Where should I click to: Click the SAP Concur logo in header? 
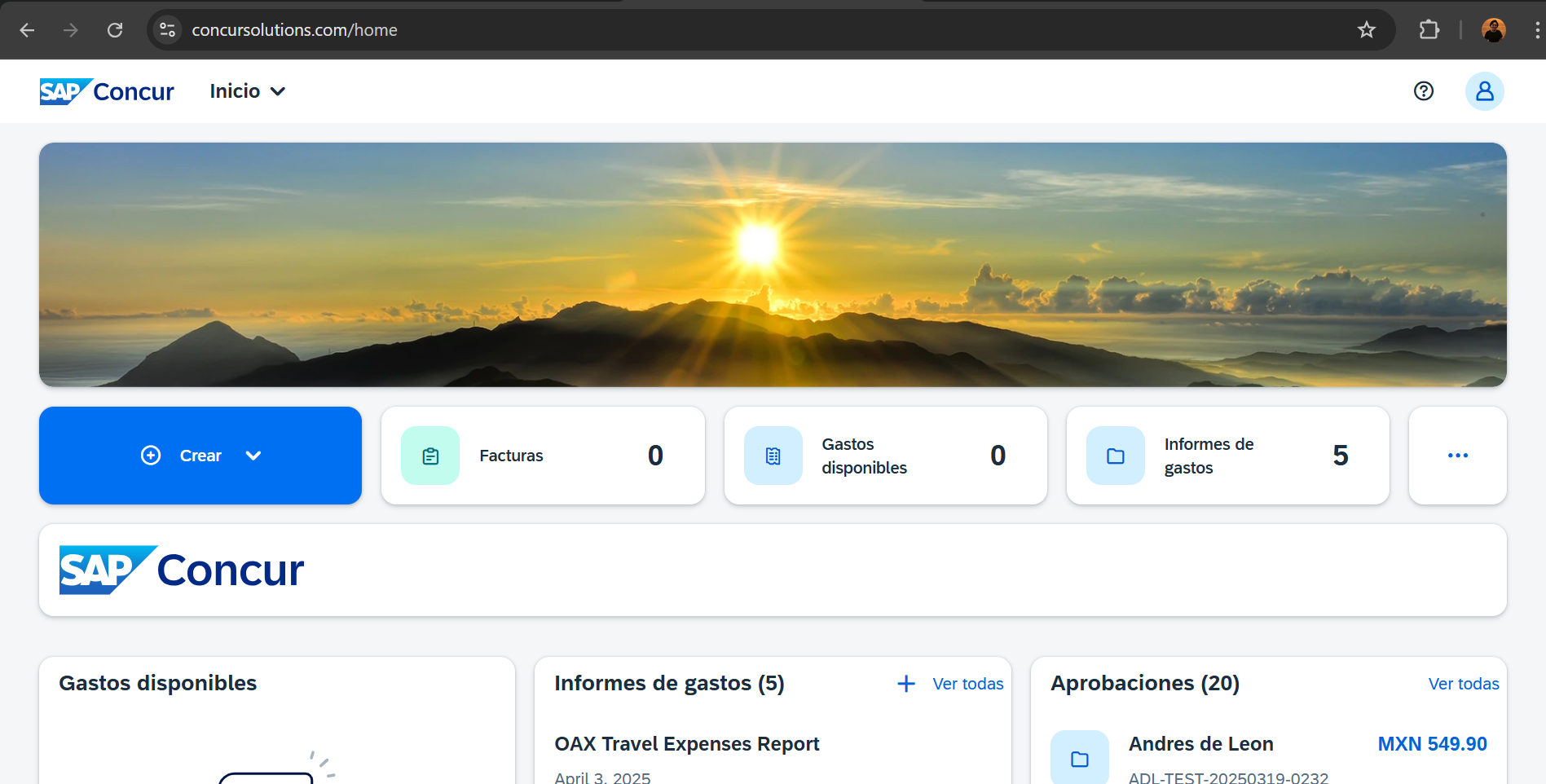(107, 91)
